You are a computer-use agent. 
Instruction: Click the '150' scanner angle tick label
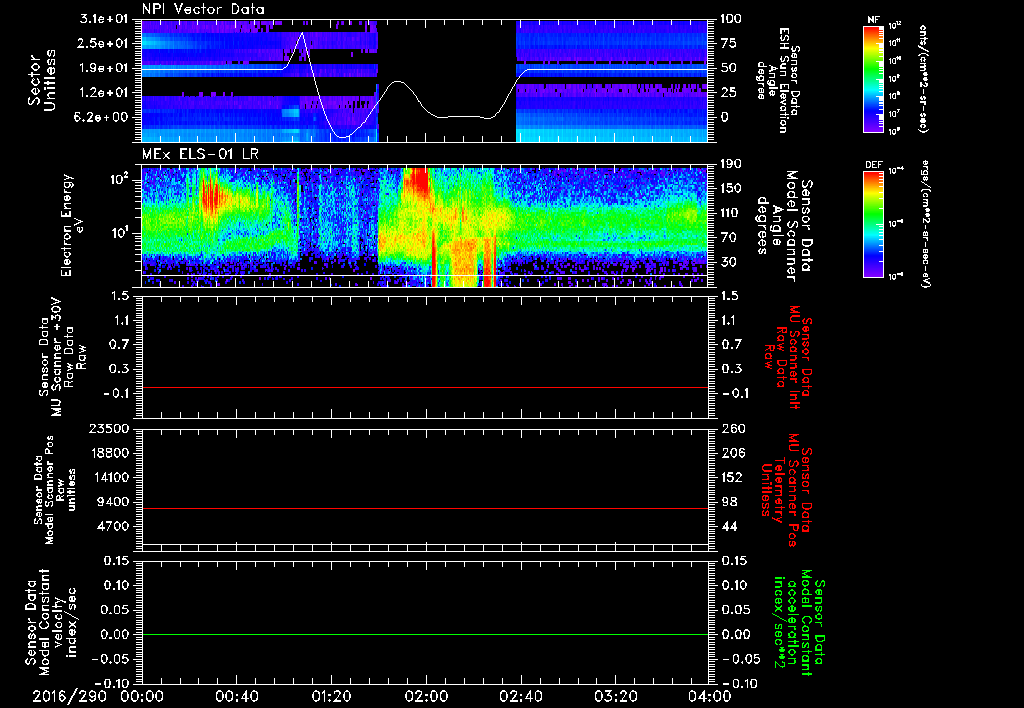(x=731, y=189)
